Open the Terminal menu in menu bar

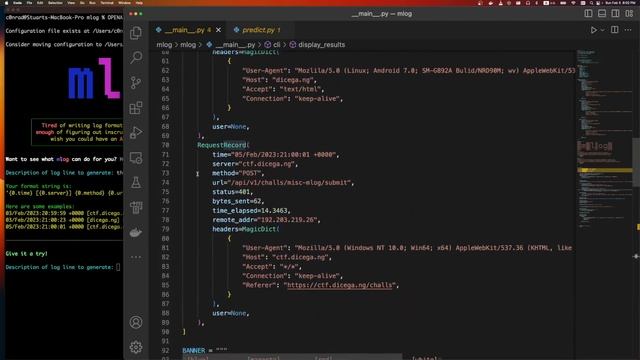click(x=107, y=2)
